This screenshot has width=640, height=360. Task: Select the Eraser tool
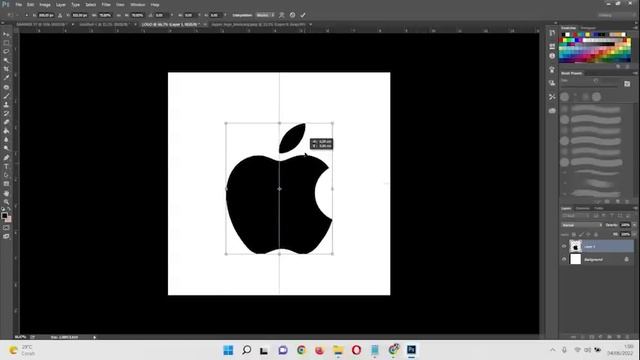point(6,122)
